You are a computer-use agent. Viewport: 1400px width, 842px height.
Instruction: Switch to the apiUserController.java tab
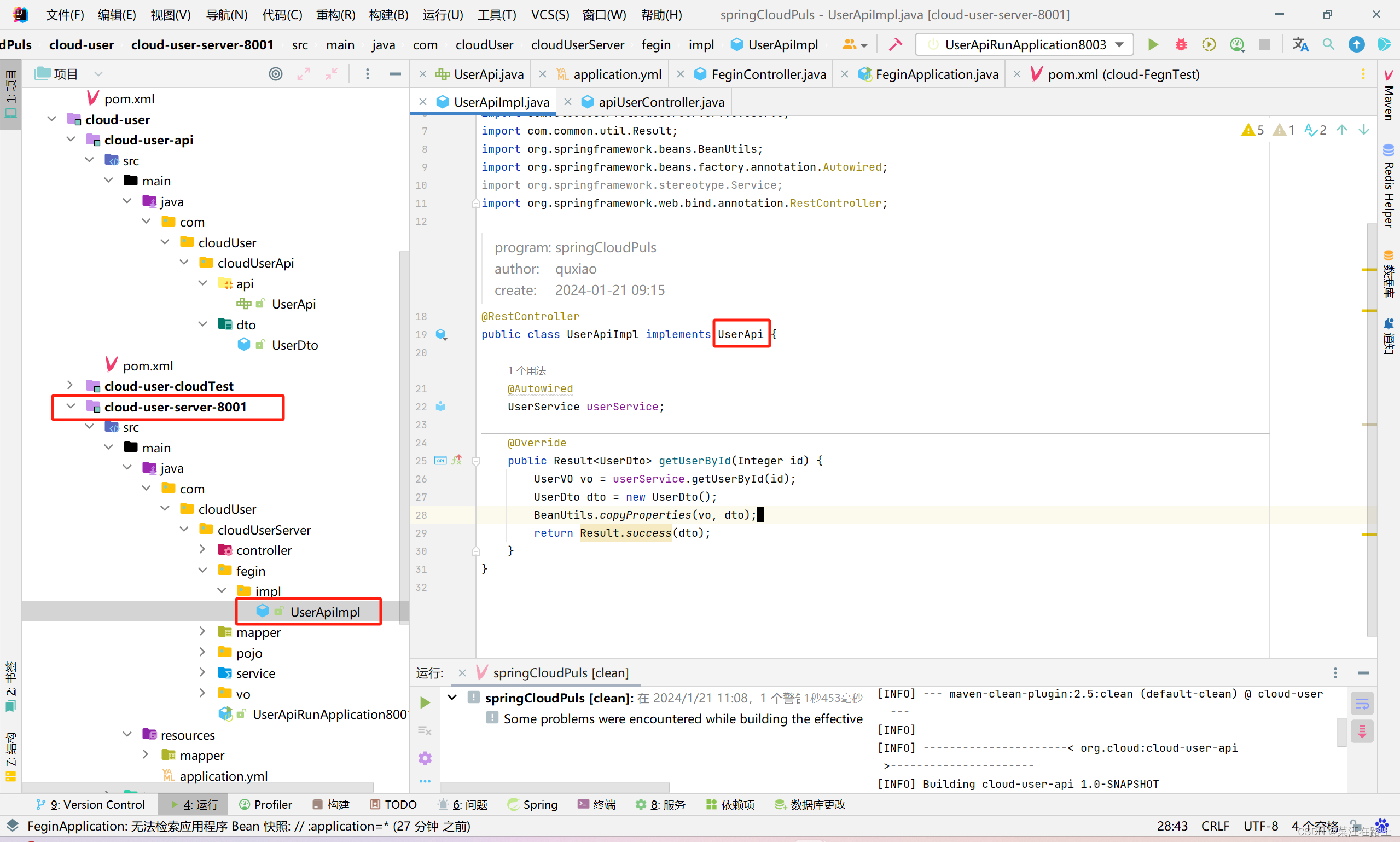pyautogui.click(x=661, y=102)
